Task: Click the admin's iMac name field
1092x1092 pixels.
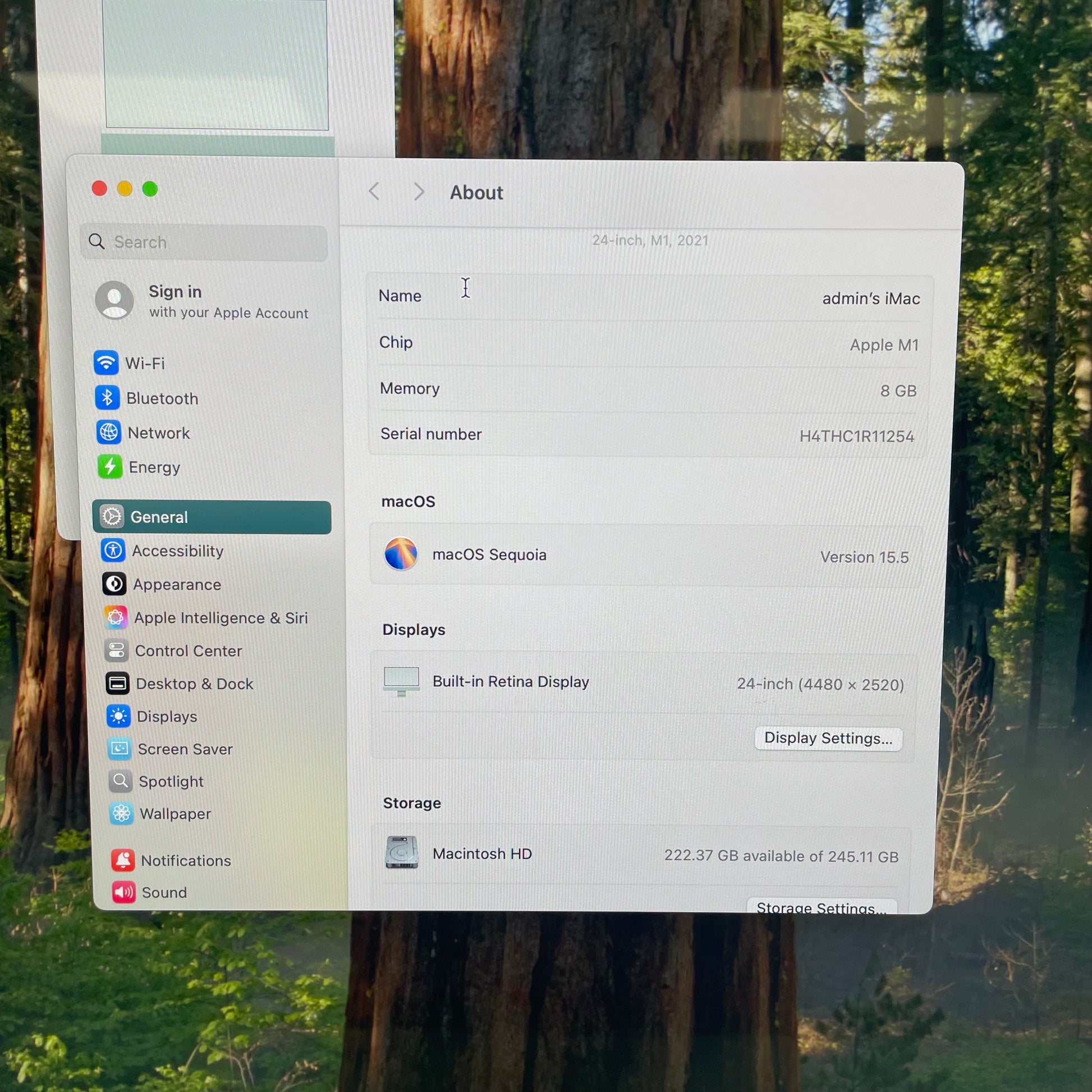Action: point(870,299)
